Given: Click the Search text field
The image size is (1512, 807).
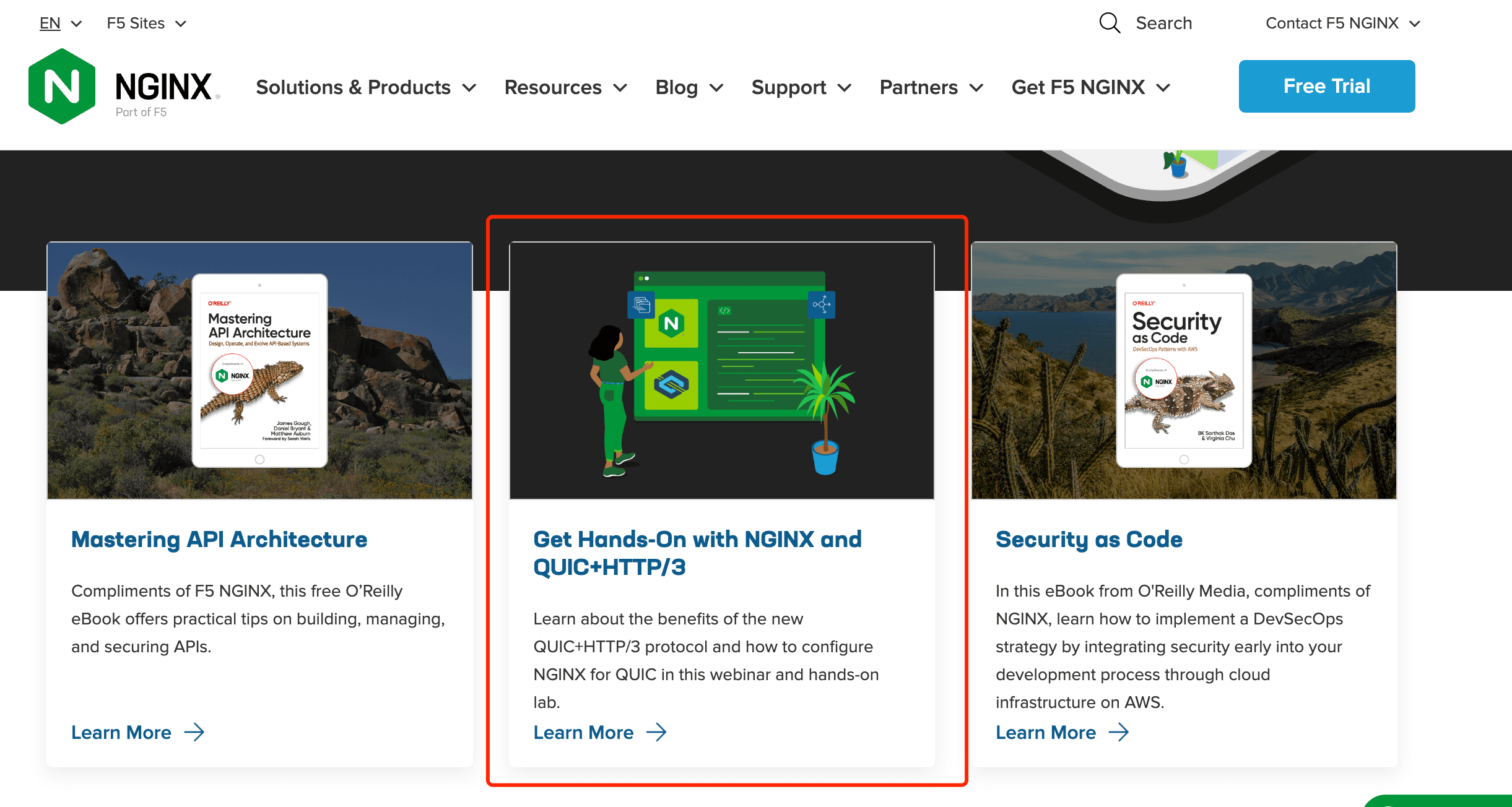Looking at the screenshot, I should click(x=1163, y=23).
